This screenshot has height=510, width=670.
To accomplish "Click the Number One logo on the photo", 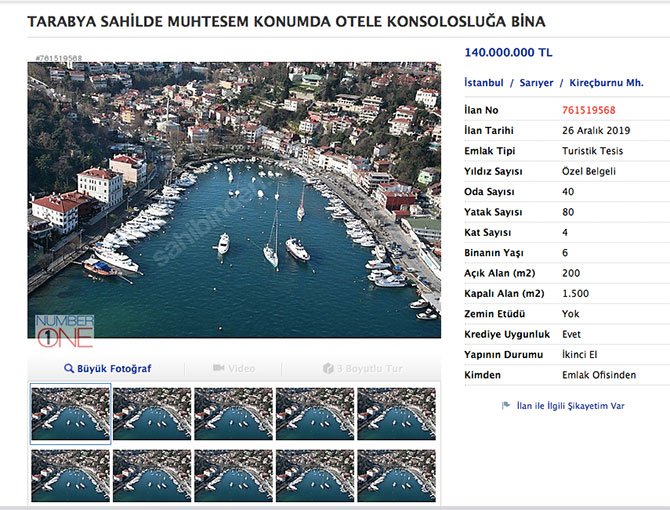I will [65, 330].
